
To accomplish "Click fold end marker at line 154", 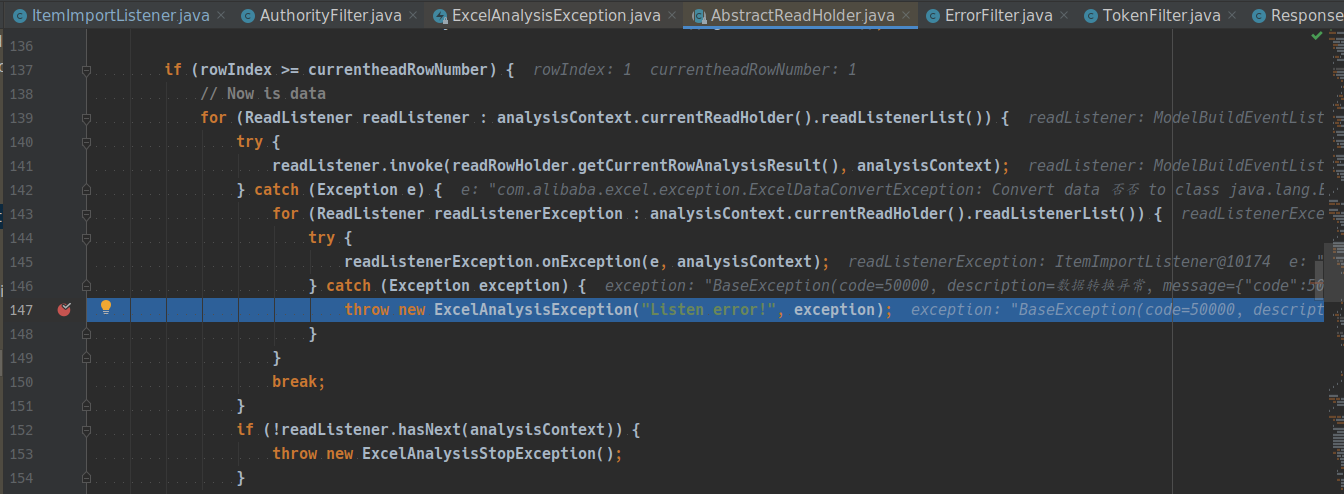I will pos(87,478).
